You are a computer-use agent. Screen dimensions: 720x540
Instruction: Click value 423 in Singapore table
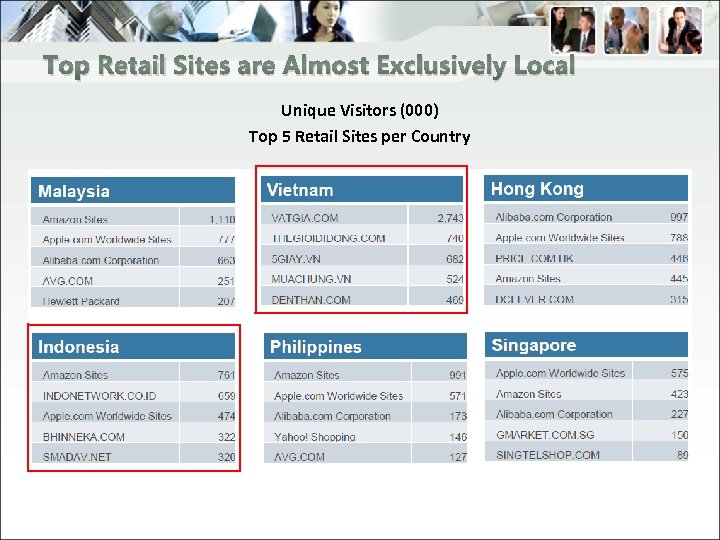[x=679, y=394]
